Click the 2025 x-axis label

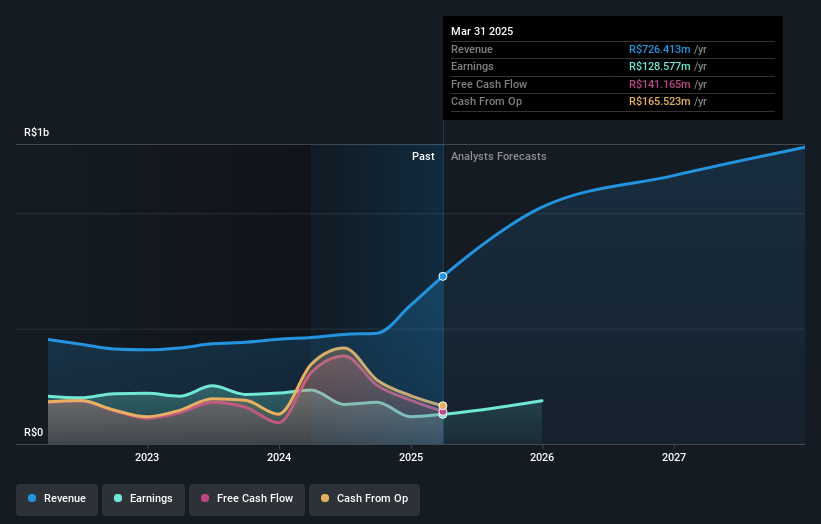tap(411, 457)
